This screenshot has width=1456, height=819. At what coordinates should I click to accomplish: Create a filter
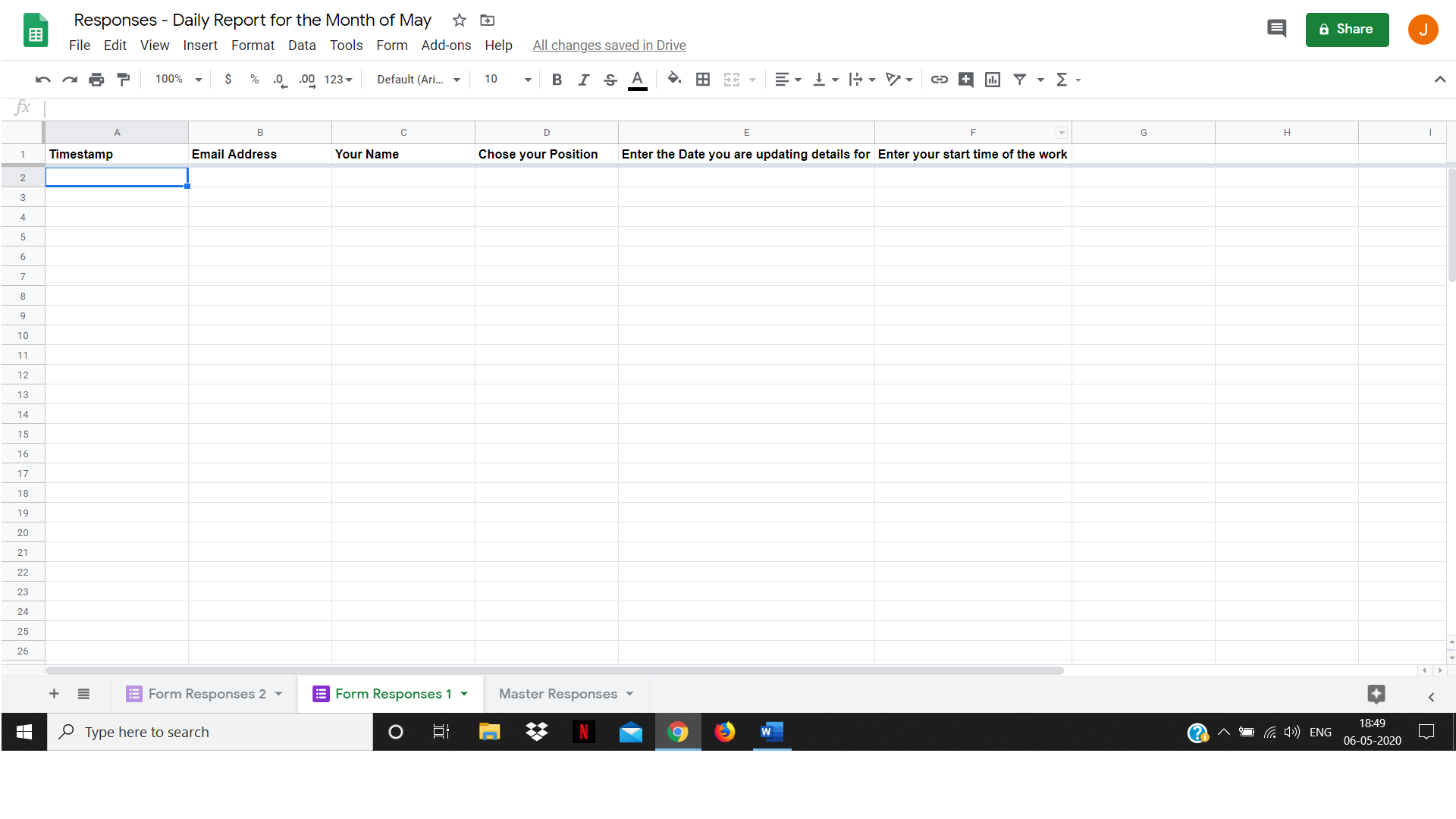pos(1021,79)
